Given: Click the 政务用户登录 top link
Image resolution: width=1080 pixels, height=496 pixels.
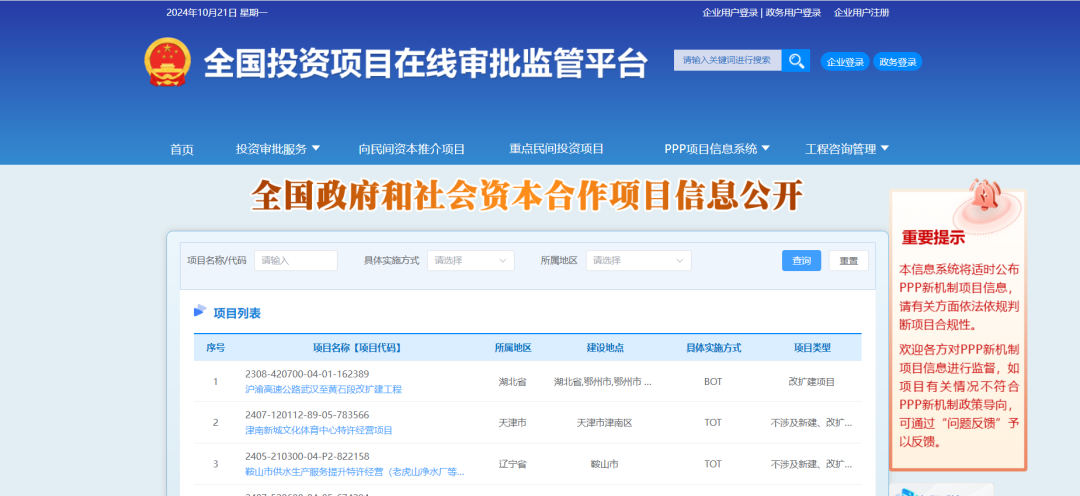Looking at the screenshot, I should (x=793, y=12).
